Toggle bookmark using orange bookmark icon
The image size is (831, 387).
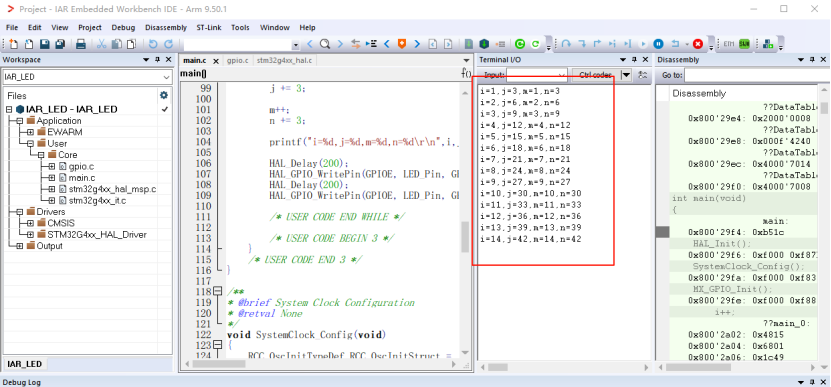point(402,44)
